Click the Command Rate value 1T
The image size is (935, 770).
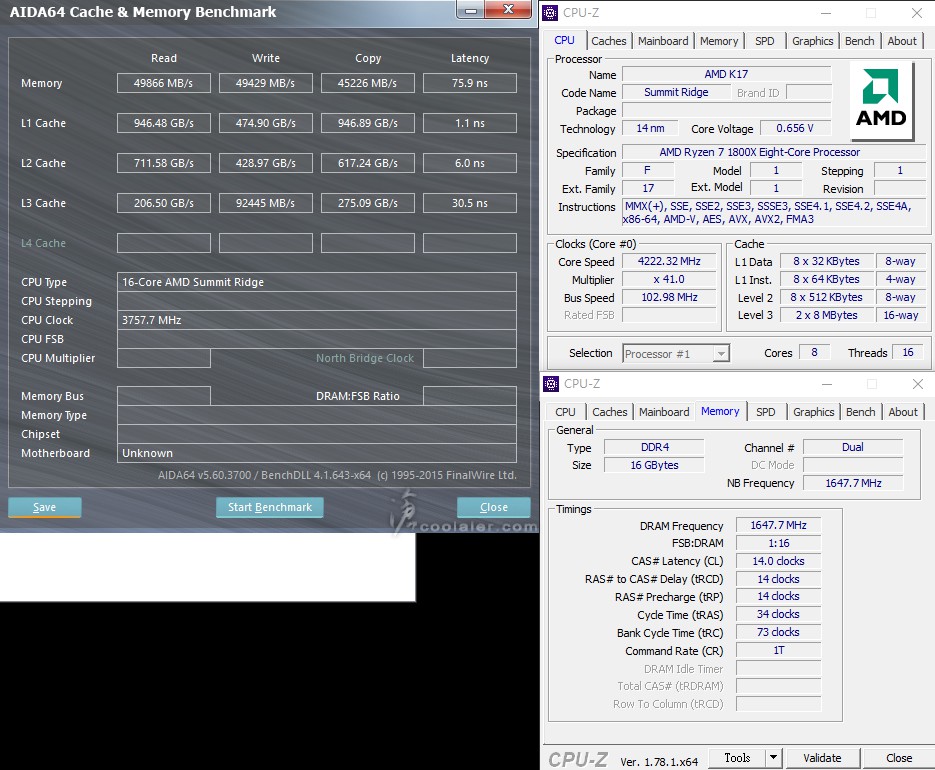[779, 650]
